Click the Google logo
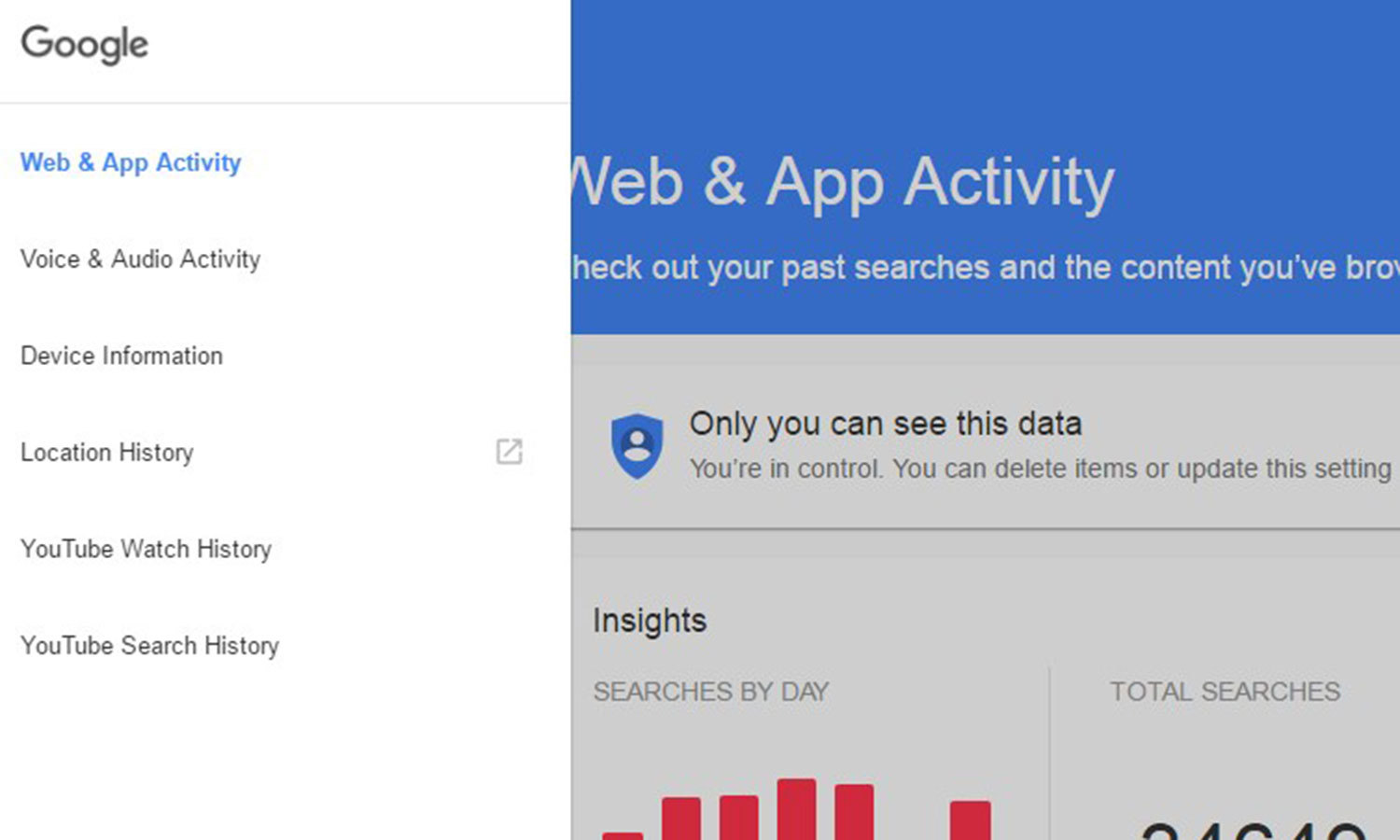This screenshot has height=840, width=1400. point(84,44)
